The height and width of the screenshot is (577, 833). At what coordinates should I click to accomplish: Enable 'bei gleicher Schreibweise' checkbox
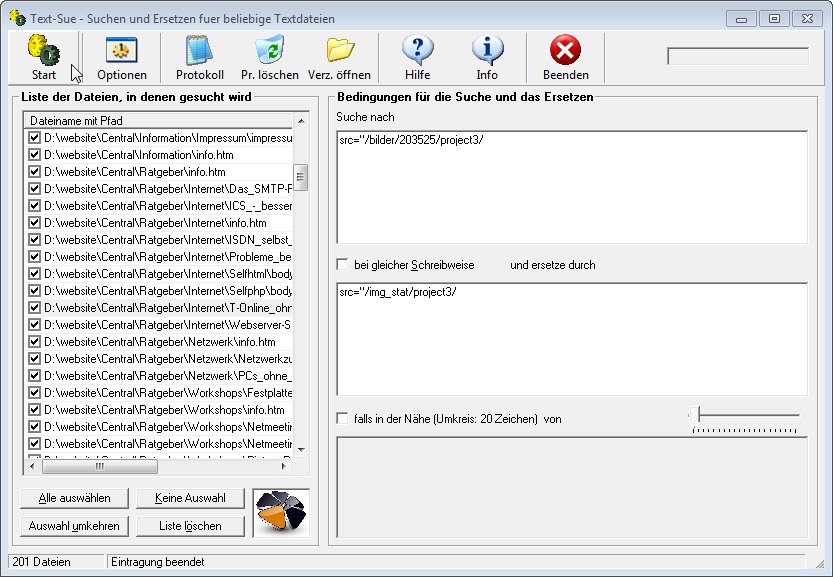coord(343,265)
